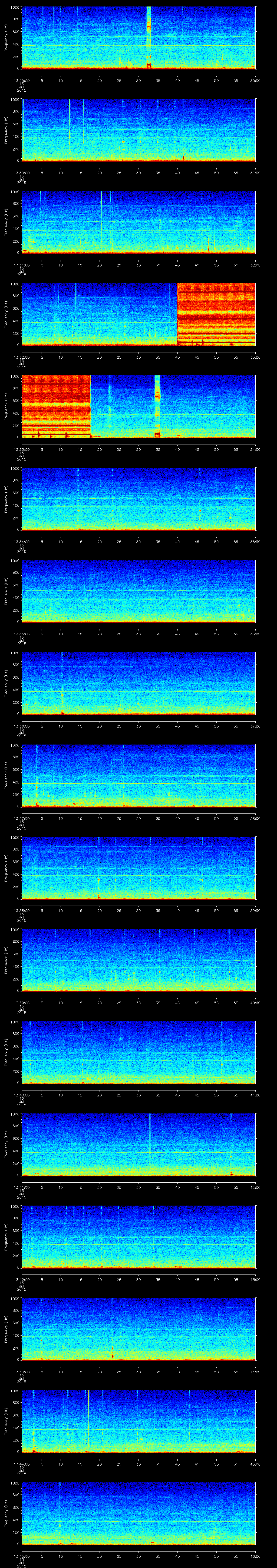Click the spectrogram panel starting at 13:36:00
The image size is (277, 1568).
[138, 683]
